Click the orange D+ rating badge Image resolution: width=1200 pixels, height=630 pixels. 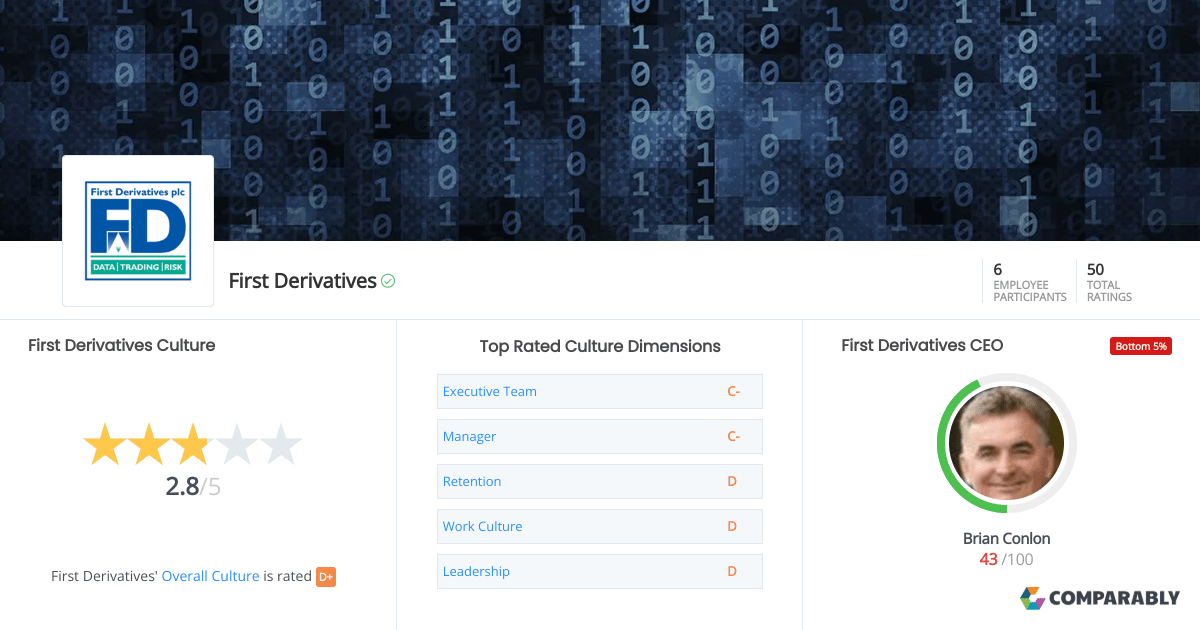pos(325,576)
